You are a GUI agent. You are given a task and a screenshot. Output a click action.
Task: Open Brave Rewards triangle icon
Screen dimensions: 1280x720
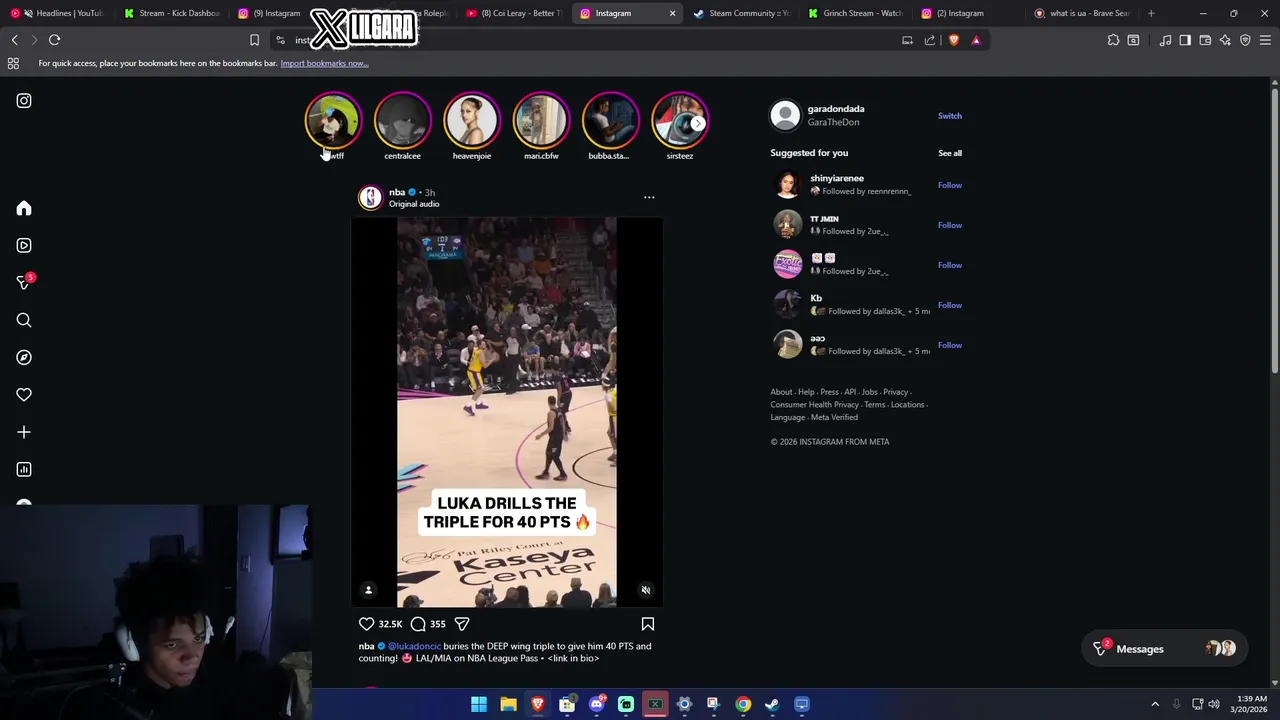point(976,40)
